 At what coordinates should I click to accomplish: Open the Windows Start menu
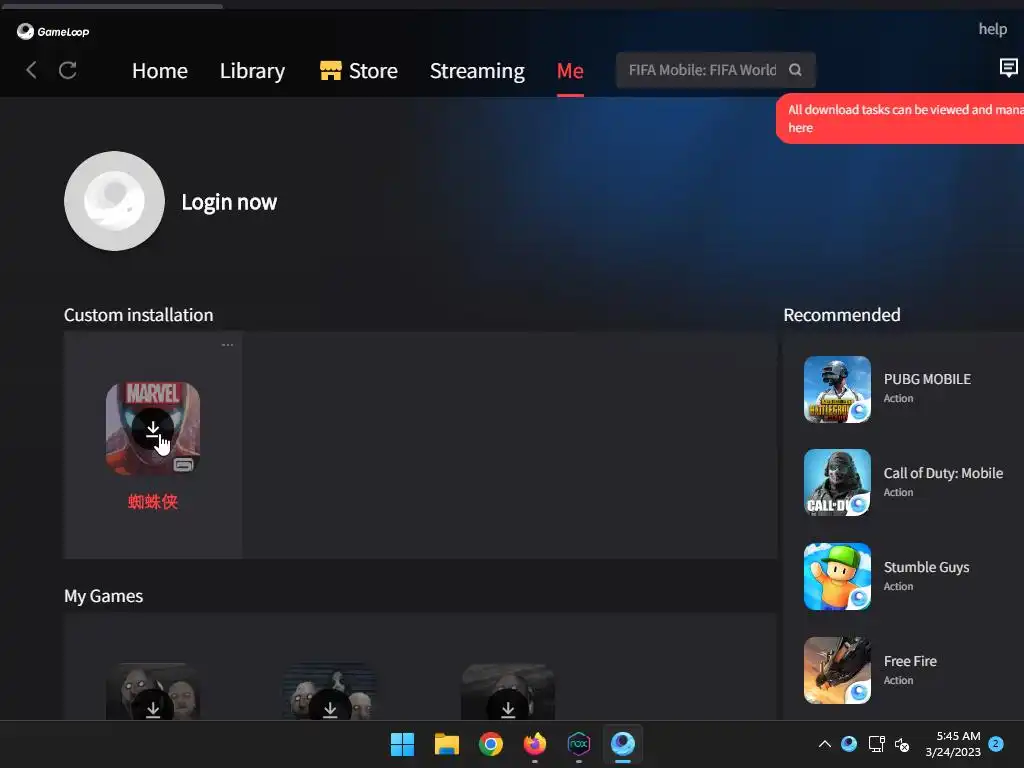402,744
